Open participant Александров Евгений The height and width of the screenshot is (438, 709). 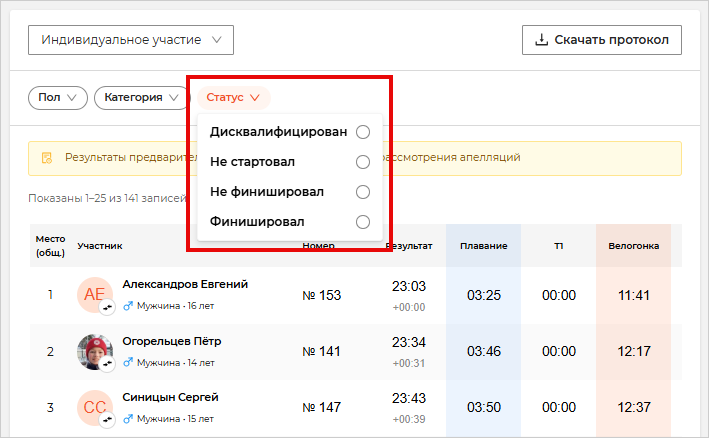[185, 284]
